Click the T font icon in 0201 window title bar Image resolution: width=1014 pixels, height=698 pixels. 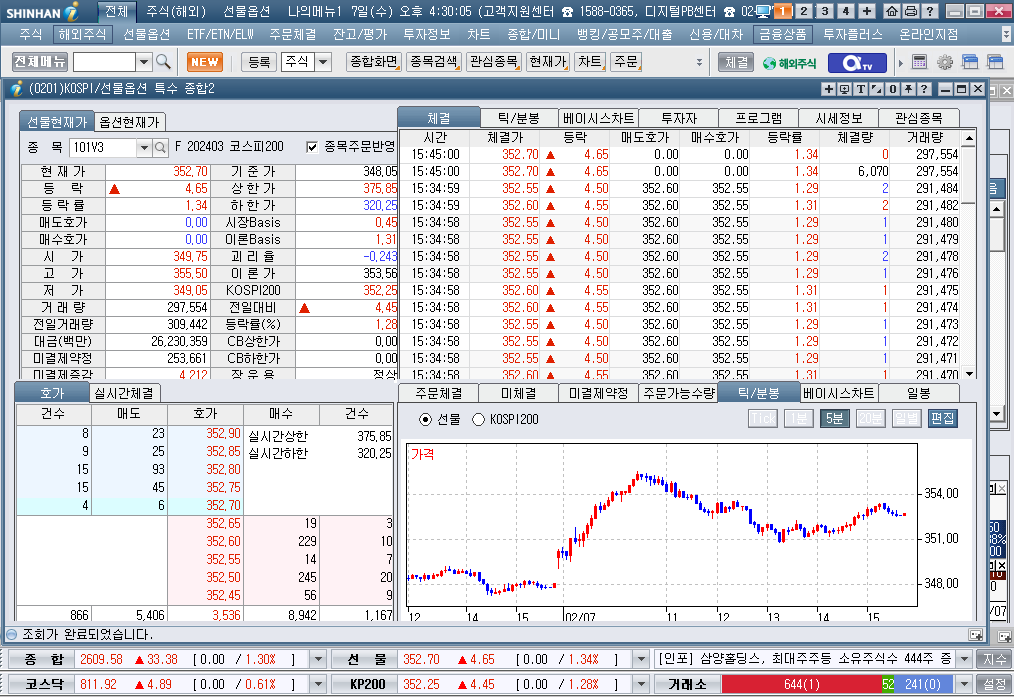pyautogui.click(x=861, y=89)
